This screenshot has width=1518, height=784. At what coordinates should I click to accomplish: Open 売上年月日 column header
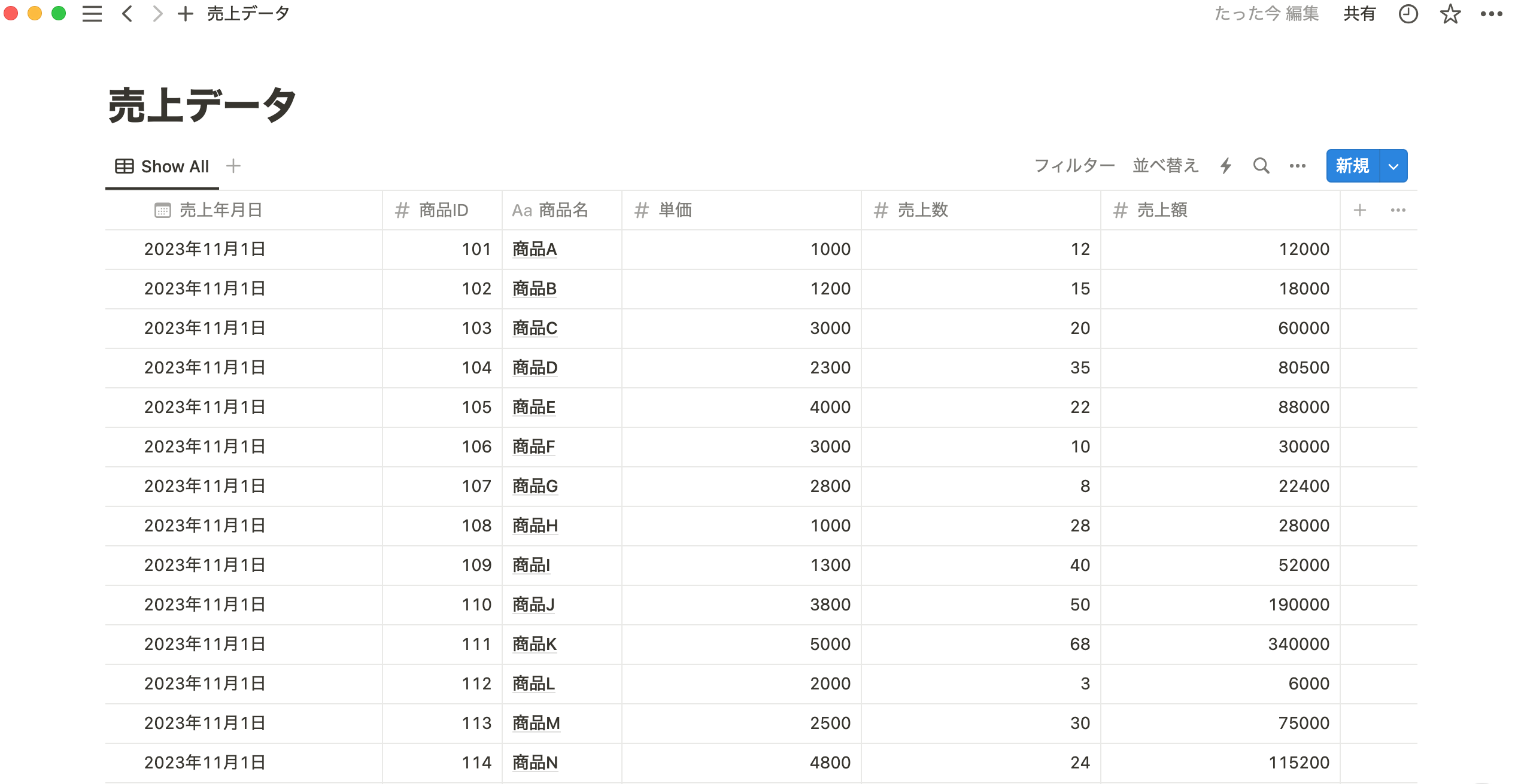pyautogui.click(x=244, y=210)
